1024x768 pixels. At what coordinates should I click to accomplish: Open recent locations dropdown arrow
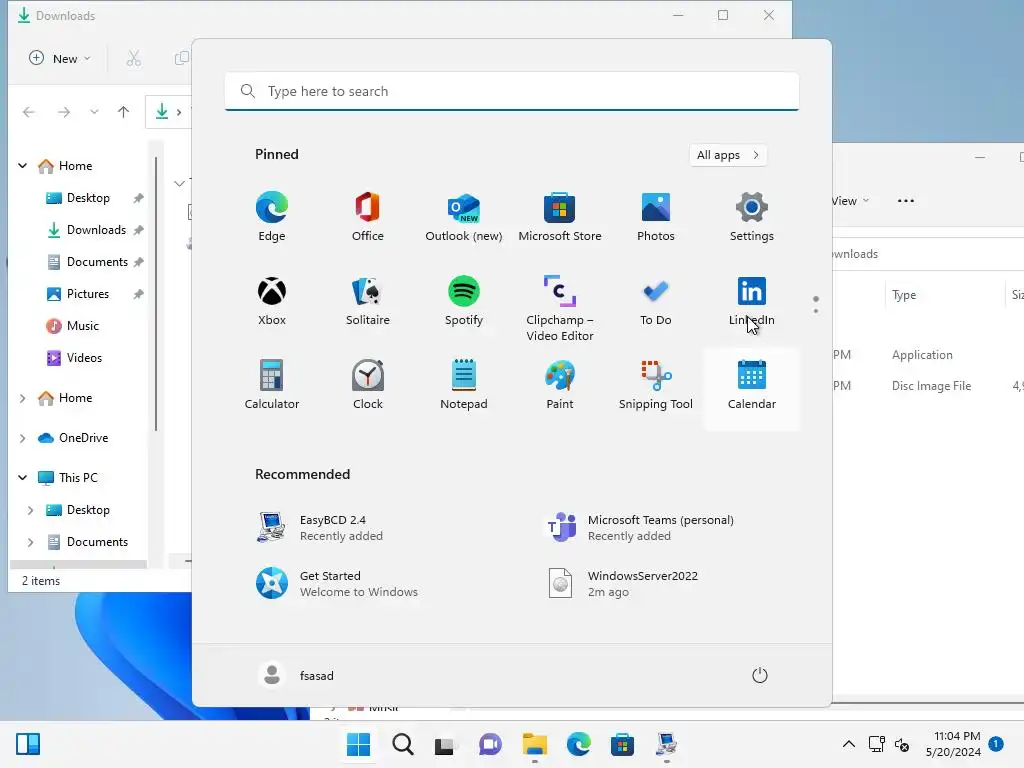pos(94,112)
